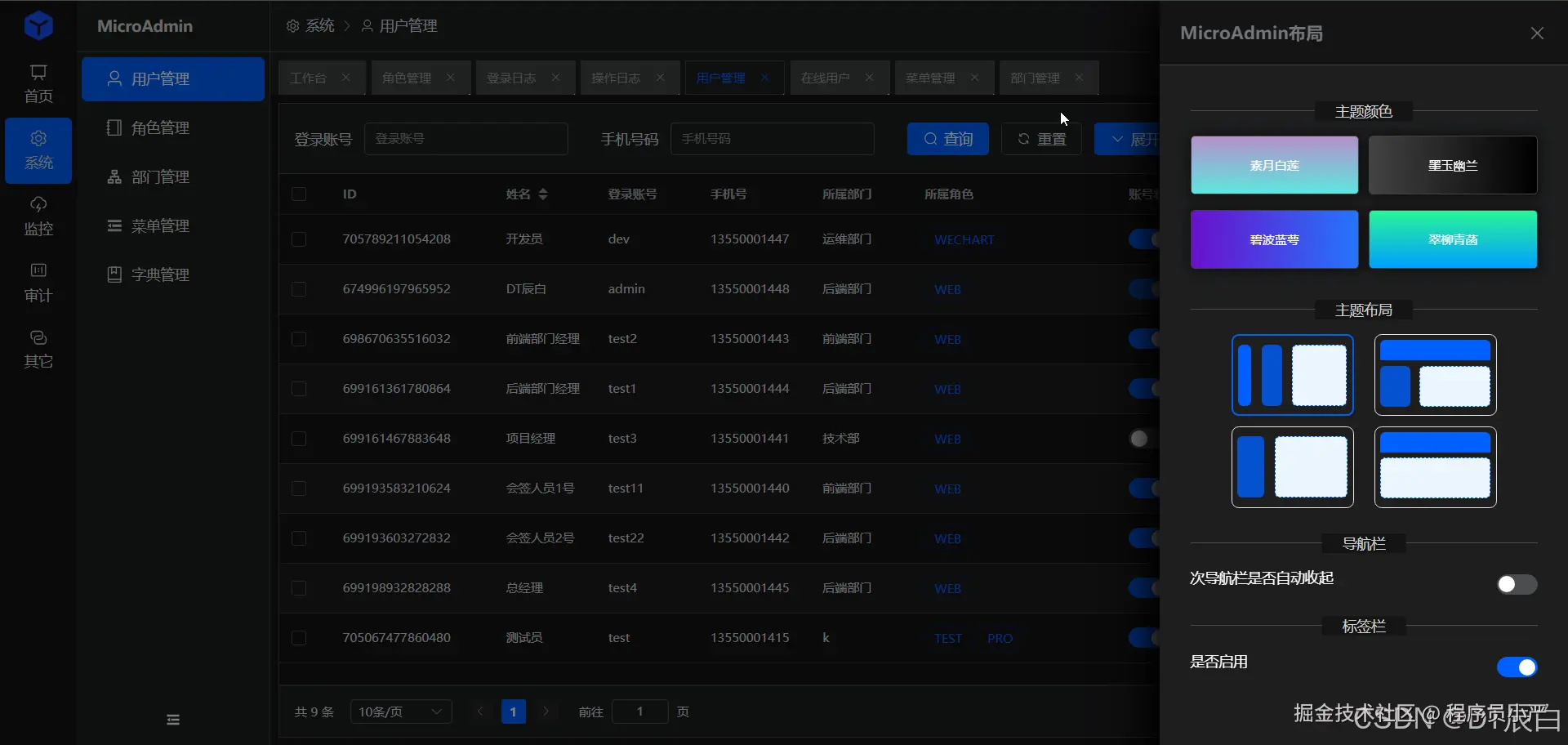The image size is (1568, 745).
Task: Sort the table by 姓名 column
Action: (543, 194)
